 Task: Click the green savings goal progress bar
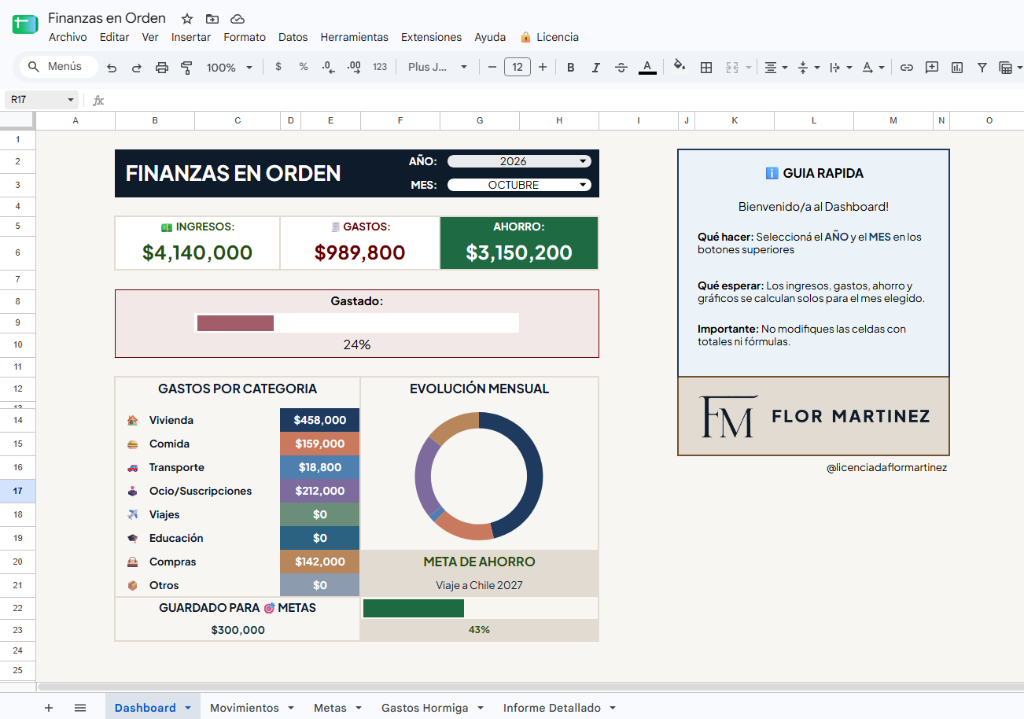413,608
